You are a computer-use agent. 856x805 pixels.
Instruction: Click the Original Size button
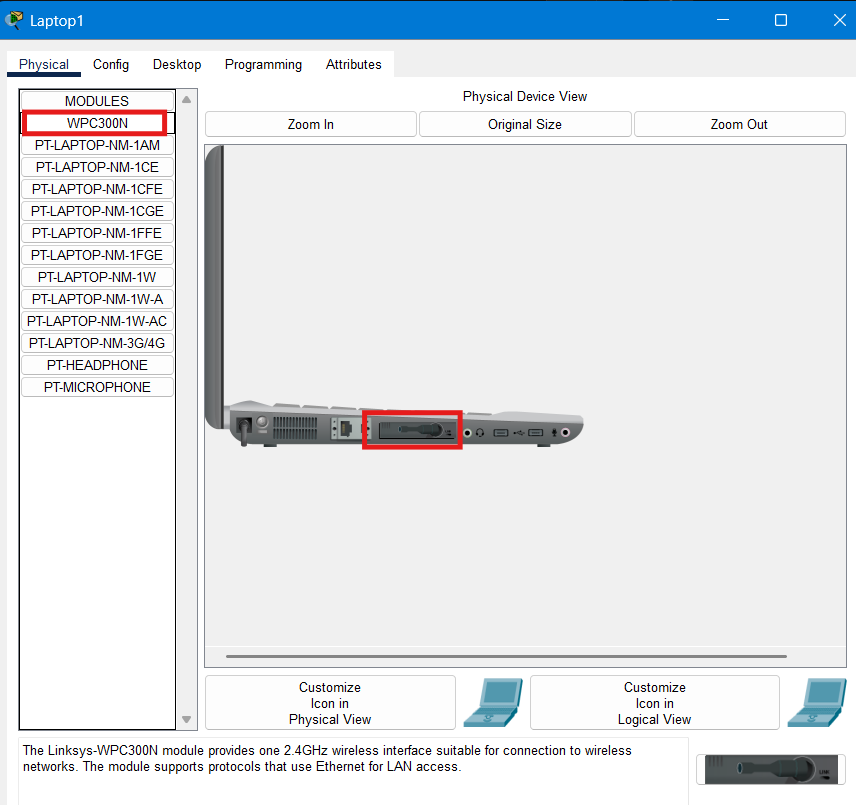click(x=525, y=124)
